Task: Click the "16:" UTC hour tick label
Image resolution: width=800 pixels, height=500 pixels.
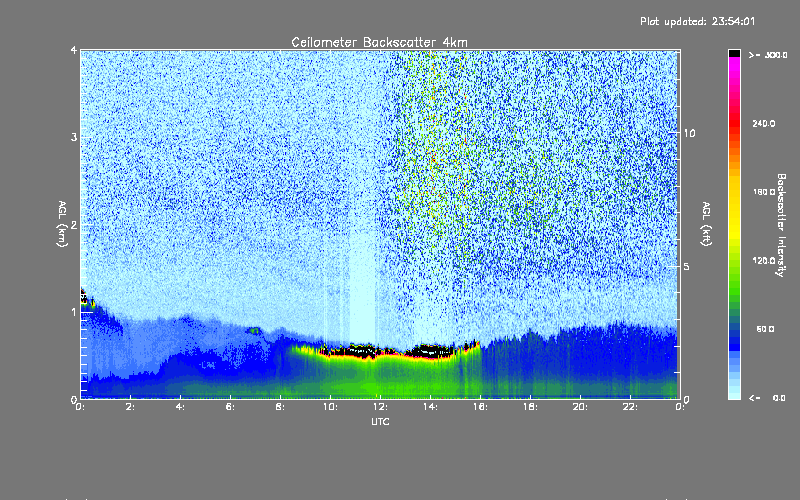Action: pyautogui.click(x=481, y=407)
